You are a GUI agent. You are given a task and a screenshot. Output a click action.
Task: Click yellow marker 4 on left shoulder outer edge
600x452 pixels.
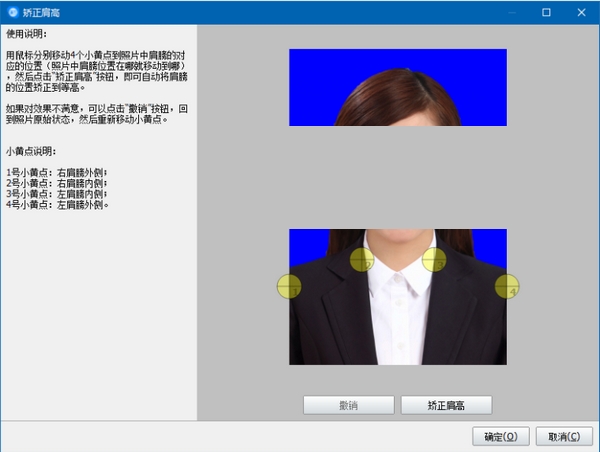(507, 287)
